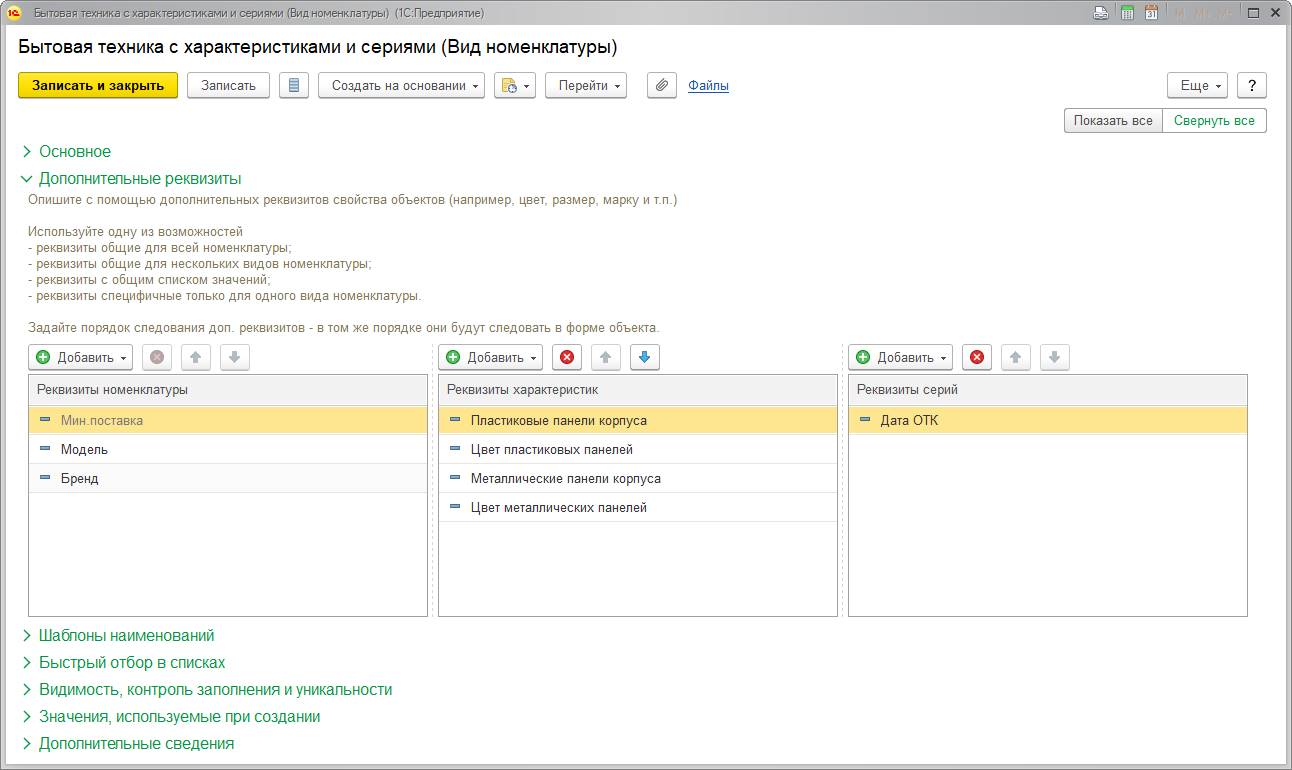
Task: Open the document icon dropdown before Перейти
Action: tap(515, 86)
